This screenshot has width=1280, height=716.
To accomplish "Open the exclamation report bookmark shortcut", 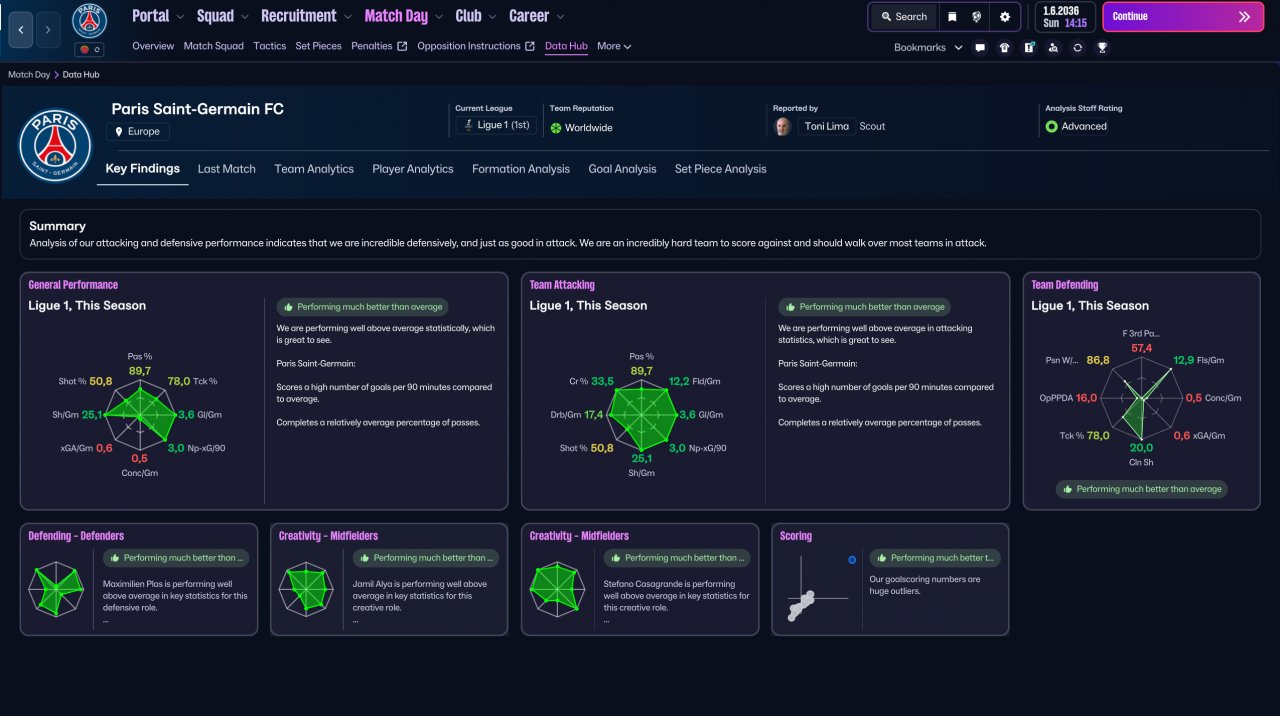I will [1029, 47].
